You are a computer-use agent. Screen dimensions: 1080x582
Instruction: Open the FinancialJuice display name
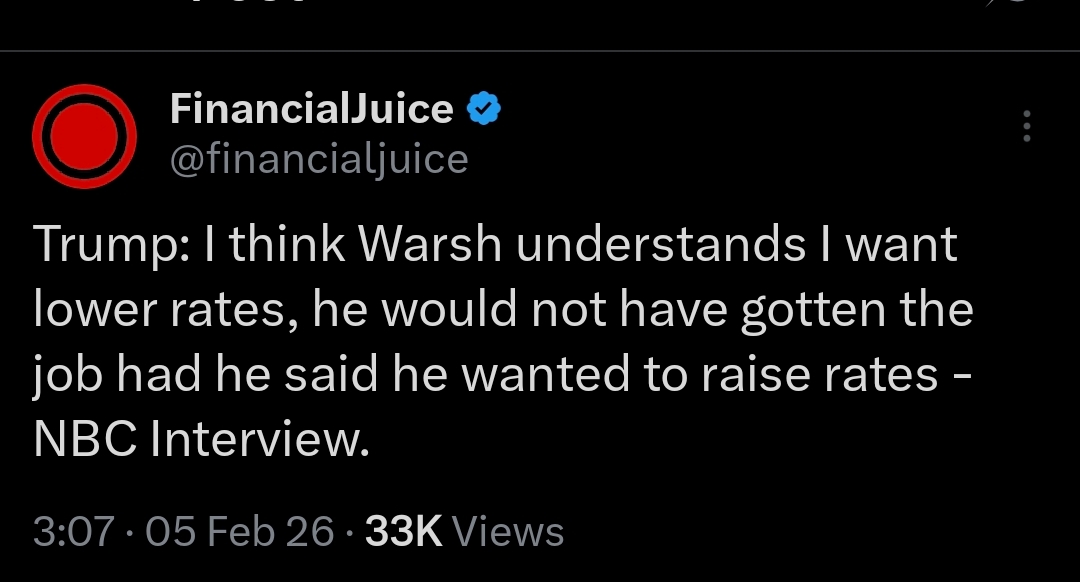(311, 108)
